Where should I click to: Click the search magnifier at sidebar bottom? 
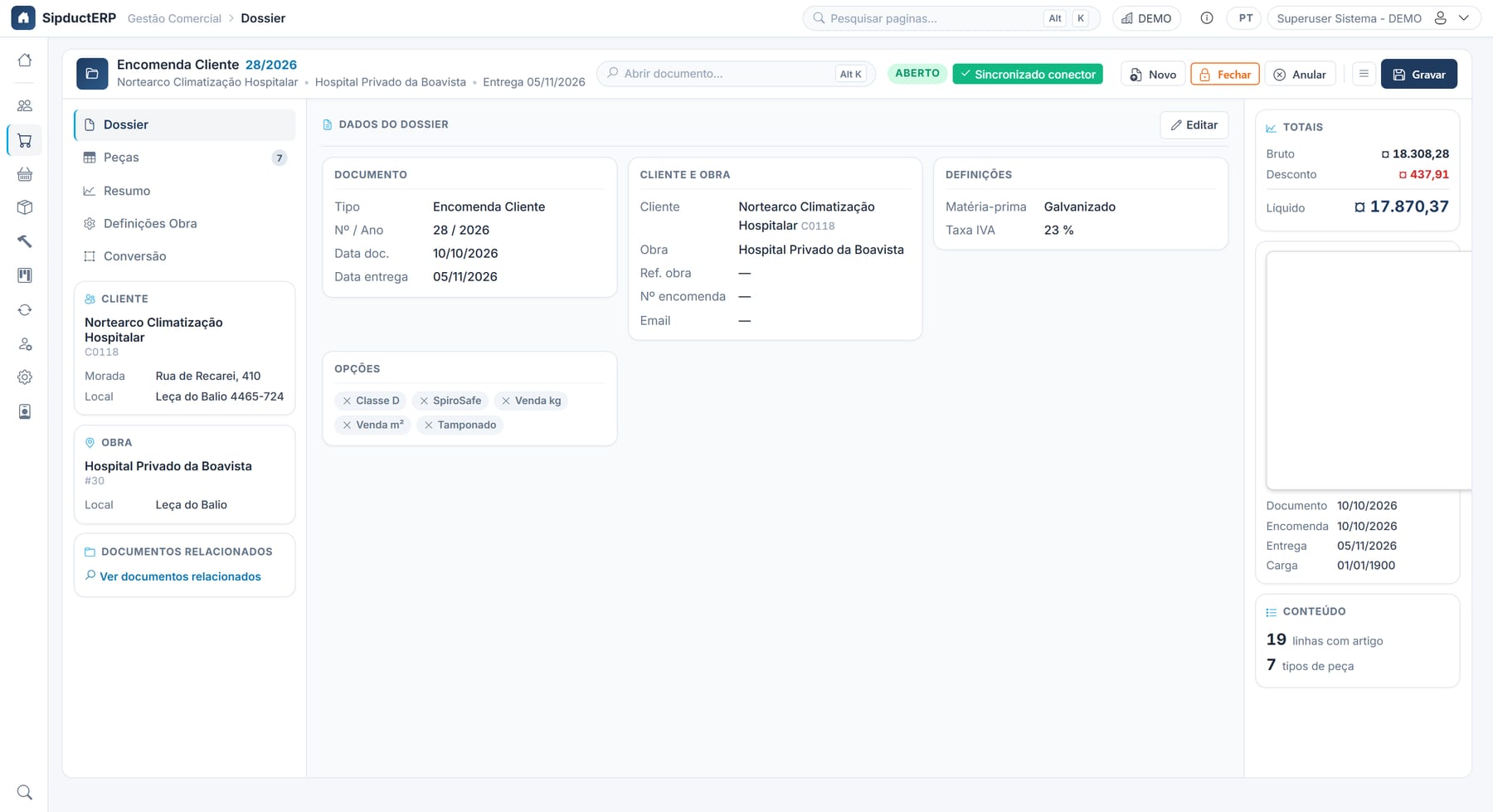pos(25,792)
